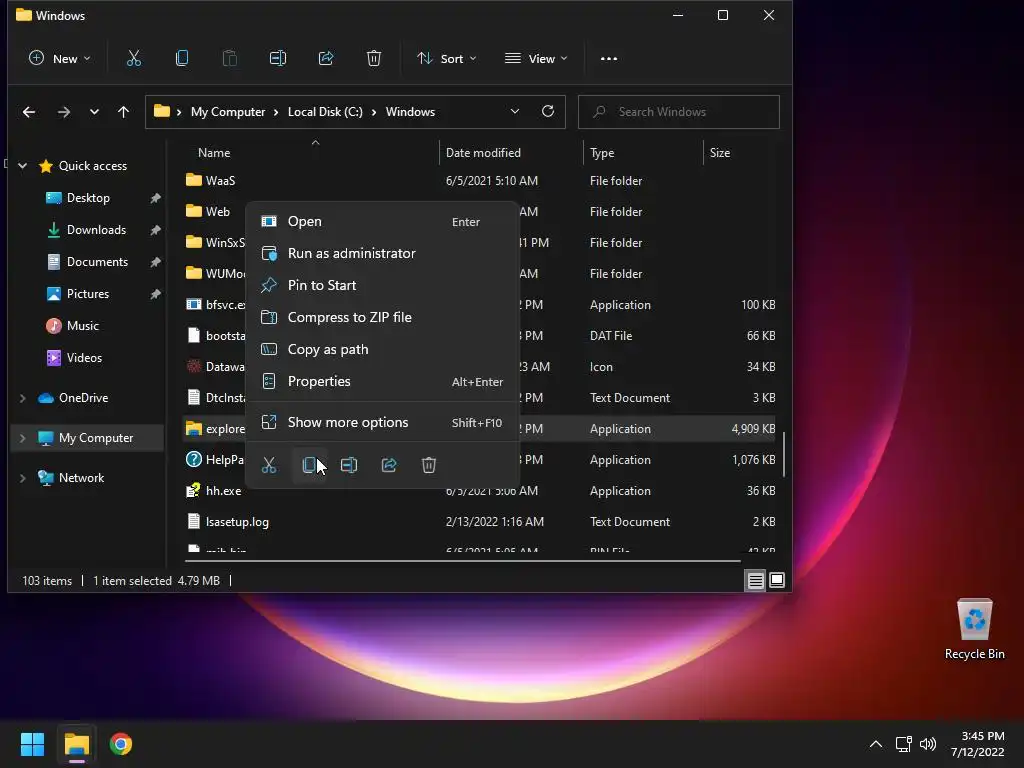
Task: Click the Delete icon in the context menu
Action: 428,465
